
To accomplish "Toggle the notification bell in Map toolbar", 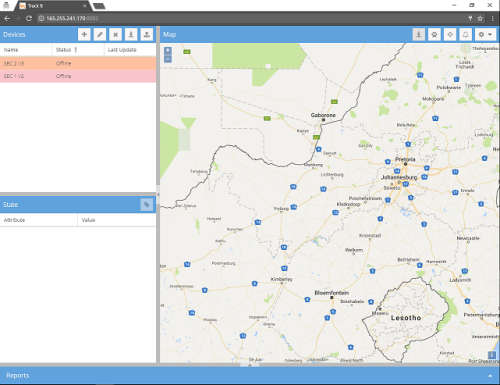I will [466, 34].
